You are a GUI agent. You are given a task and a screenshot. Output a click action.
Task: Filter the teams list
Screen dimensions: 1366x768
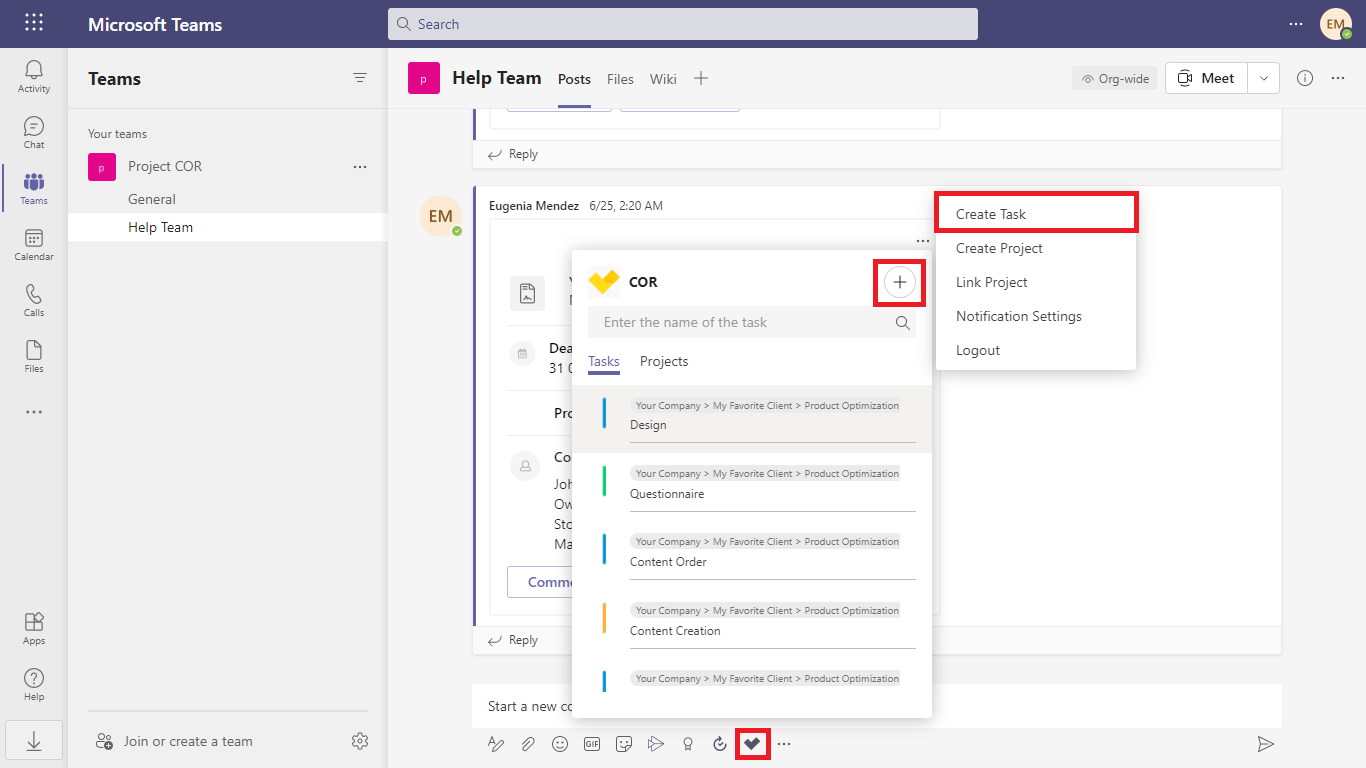click(360, 78)
